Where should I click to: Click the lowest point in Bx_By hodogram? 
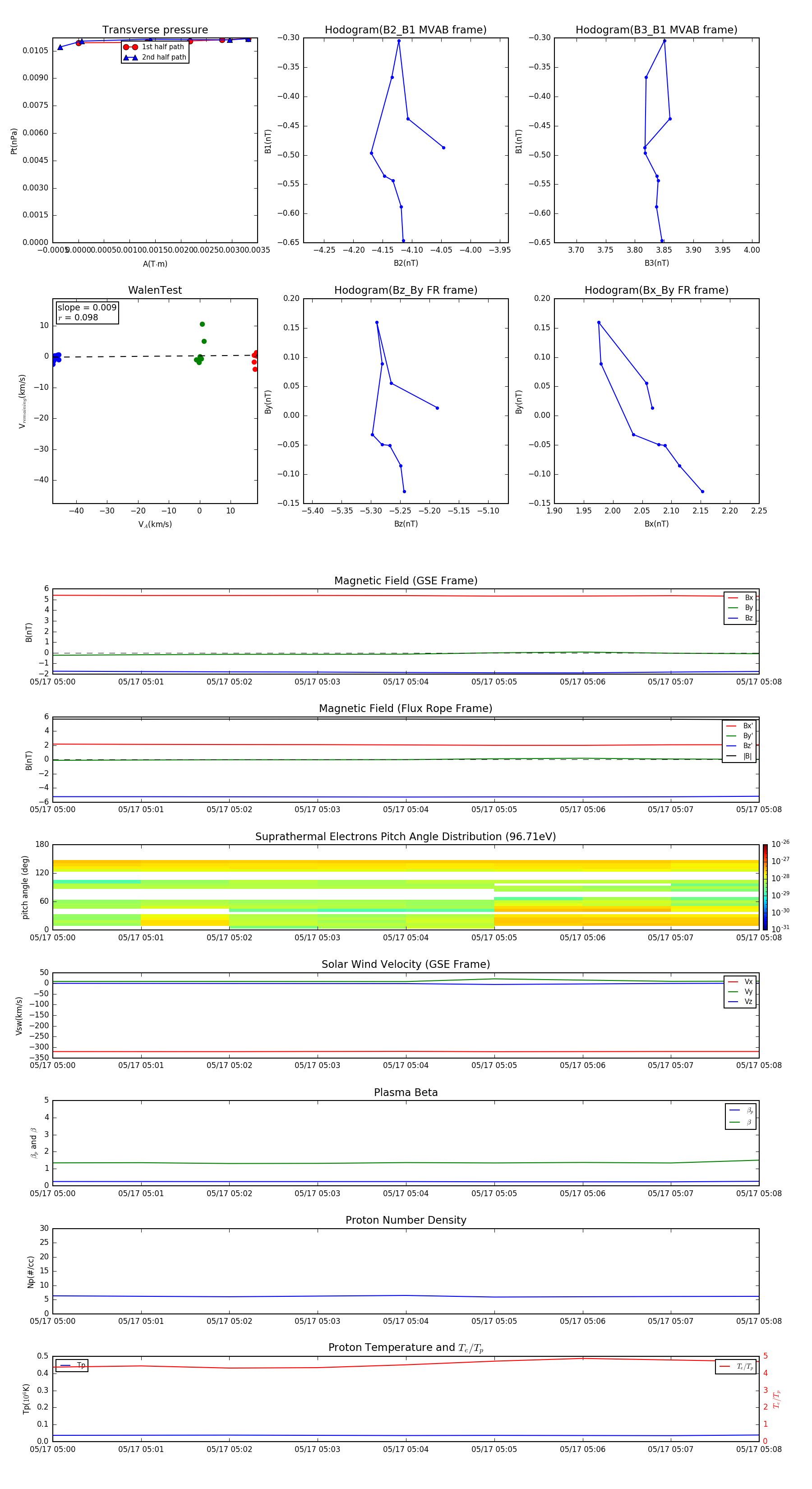[x=702, y=491]
